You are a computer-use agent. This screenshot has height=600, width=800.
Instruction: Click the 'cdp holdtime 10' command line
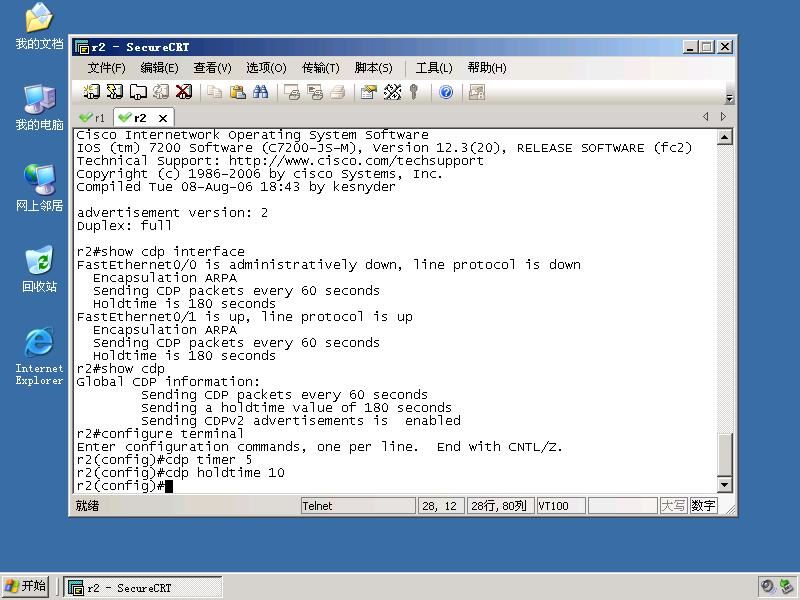click(181, 473)
